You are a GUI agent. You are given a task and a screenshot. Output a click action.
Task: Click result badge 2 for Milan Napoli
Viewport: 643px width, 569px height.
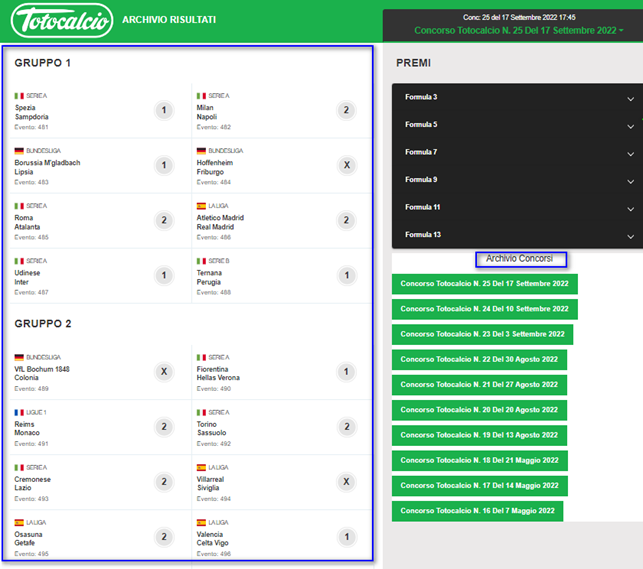tap(346, 111)
